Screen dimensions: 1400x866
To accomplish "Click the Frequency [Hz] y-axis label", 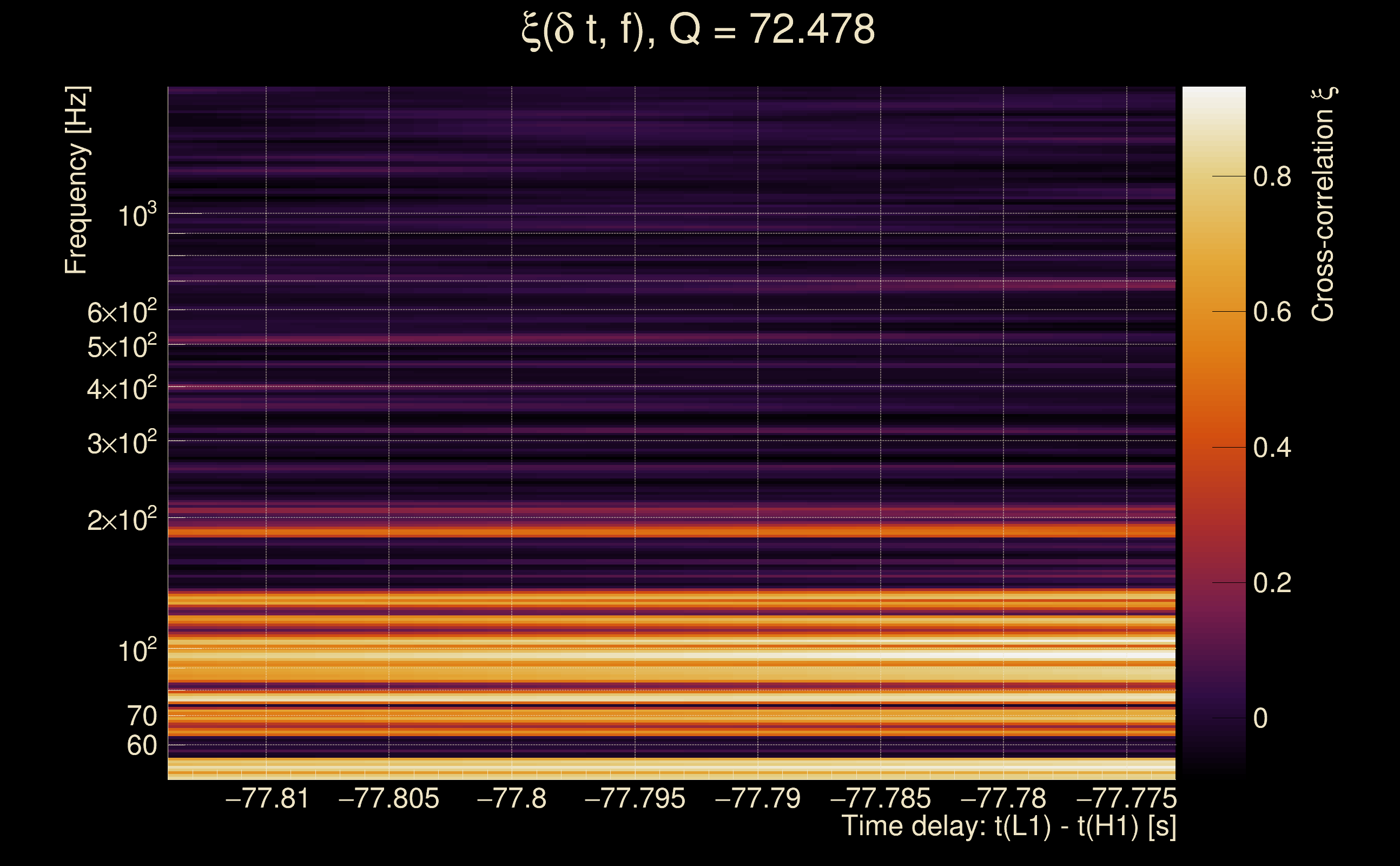I will pyautogui.click(x=77, y=180).
